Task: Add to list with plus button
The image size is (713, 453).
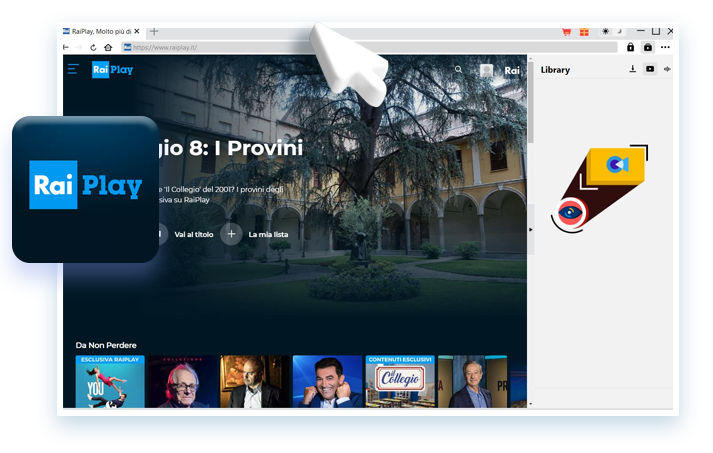Action: 231,234
